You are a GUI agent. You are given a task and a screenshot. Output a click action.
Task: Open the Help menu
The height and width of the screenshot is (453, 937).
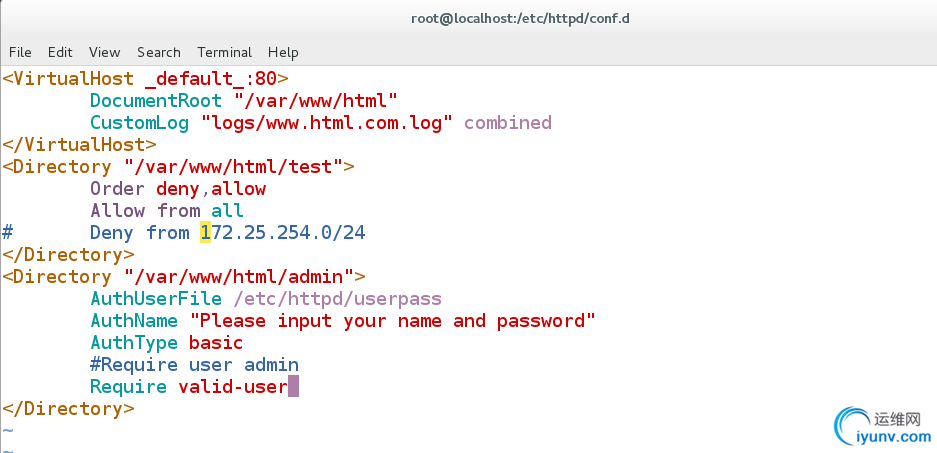click(283, 53)
